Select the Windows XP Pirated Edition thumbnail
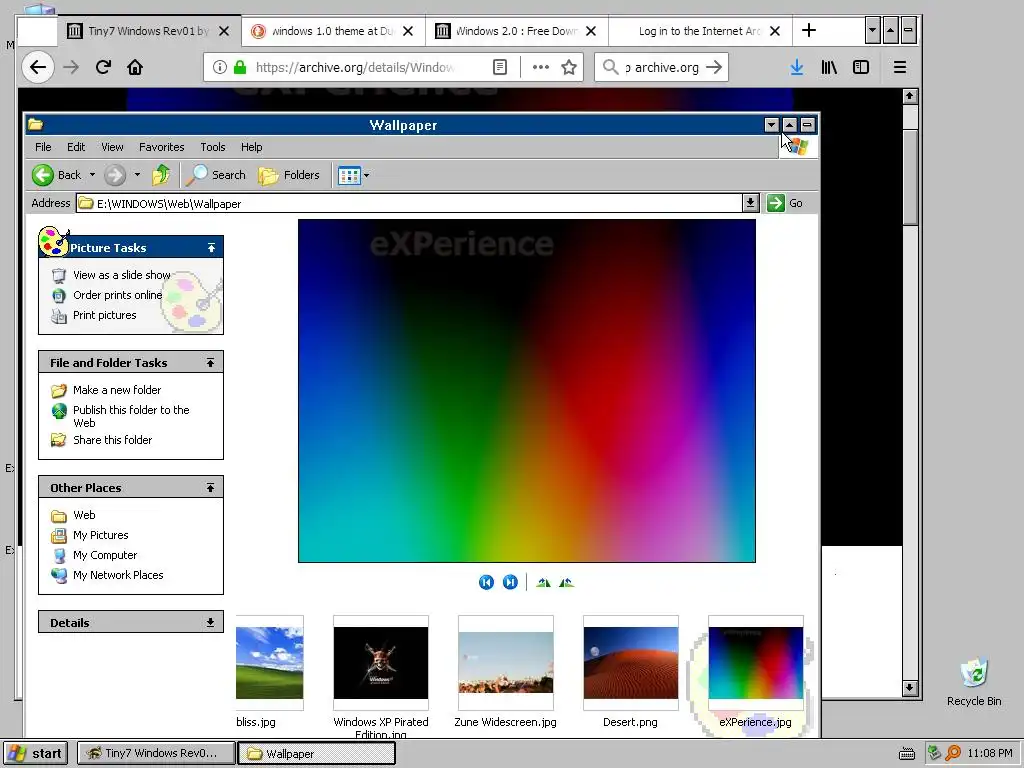Image resolution: width=1024 pixels, height=768 pixels. [381, 663]
